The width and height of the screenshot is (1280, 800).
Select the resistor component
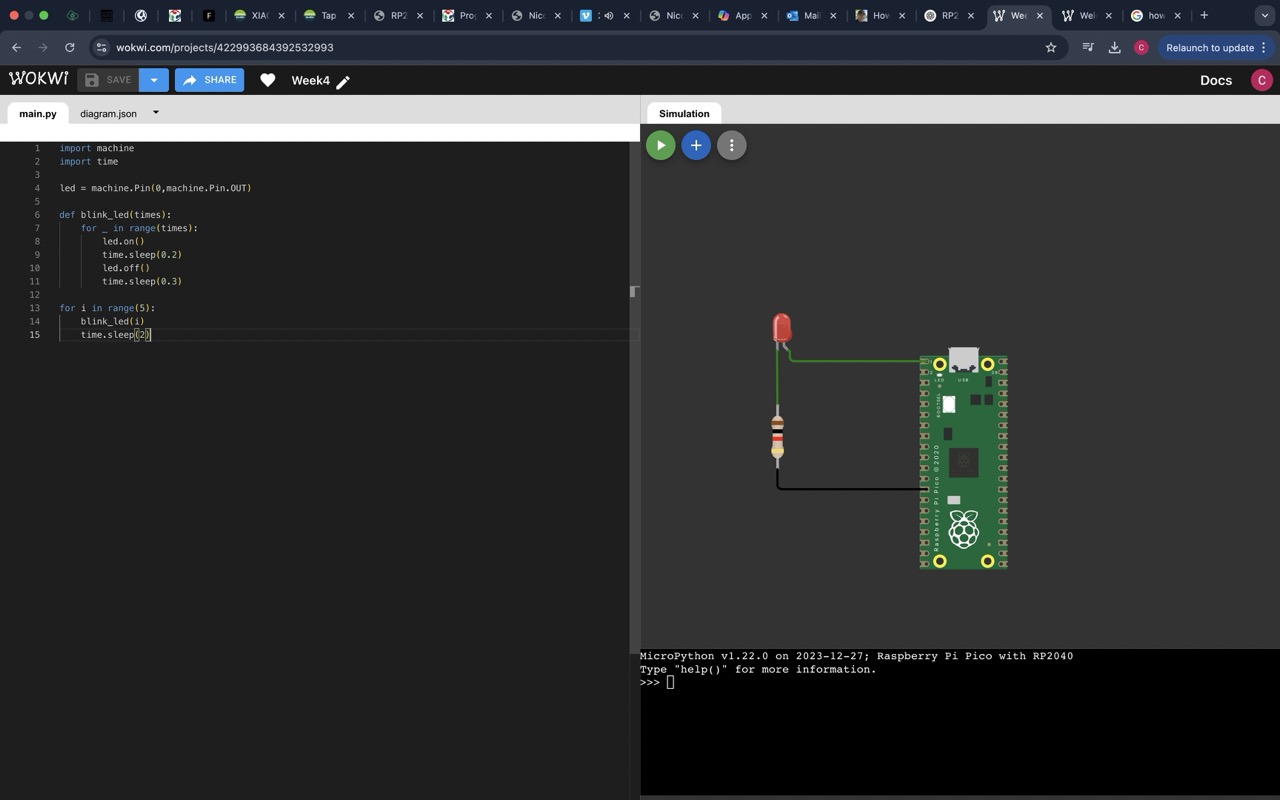pos(777,436)
